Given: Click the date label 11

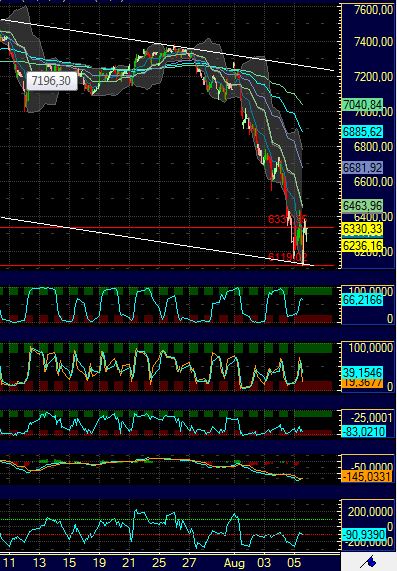Looking at the screenshot, I should point(9,563).
